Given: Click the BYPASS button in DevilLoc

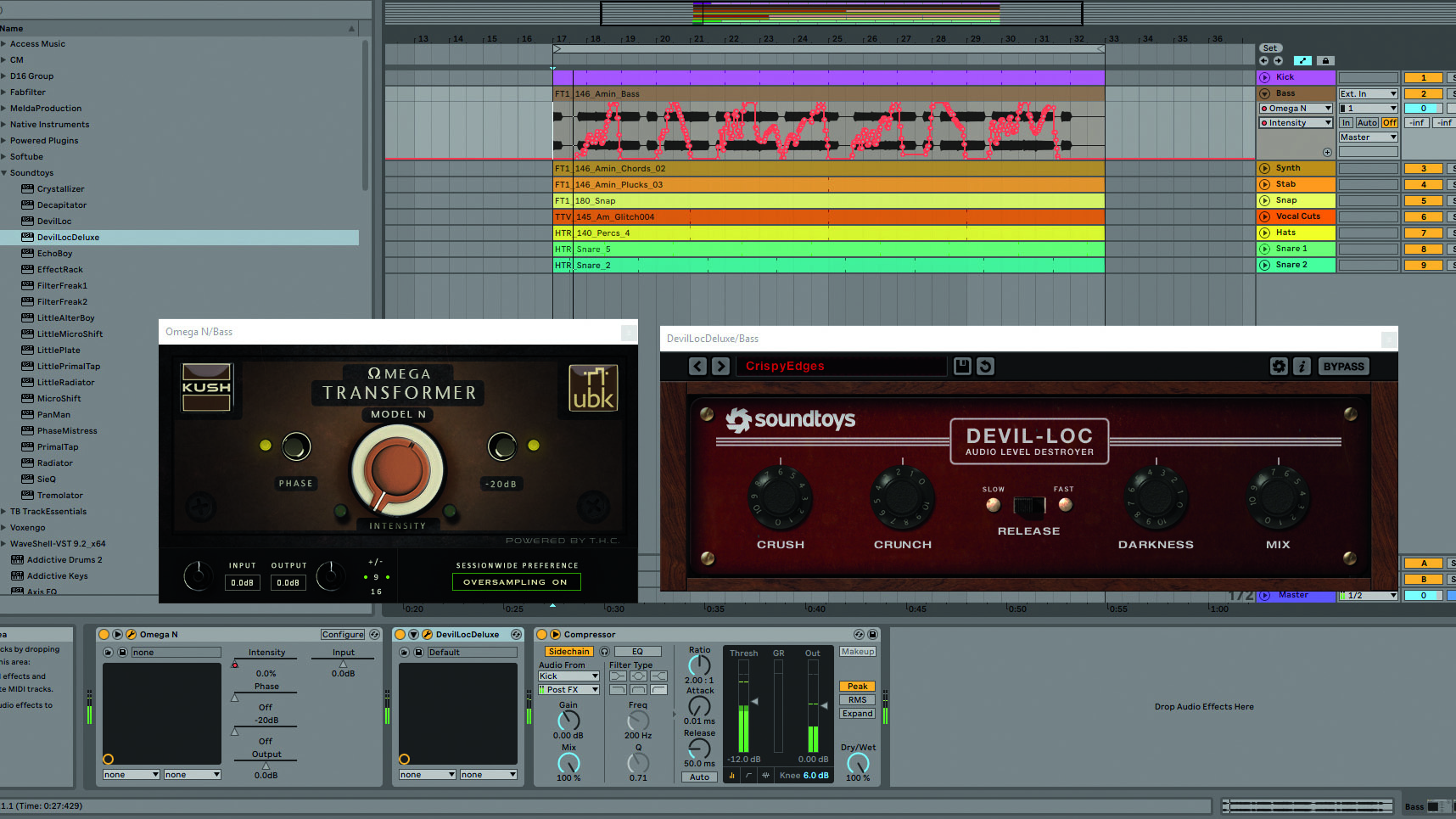Looking at the screenshot, I should pos(1344,367).
